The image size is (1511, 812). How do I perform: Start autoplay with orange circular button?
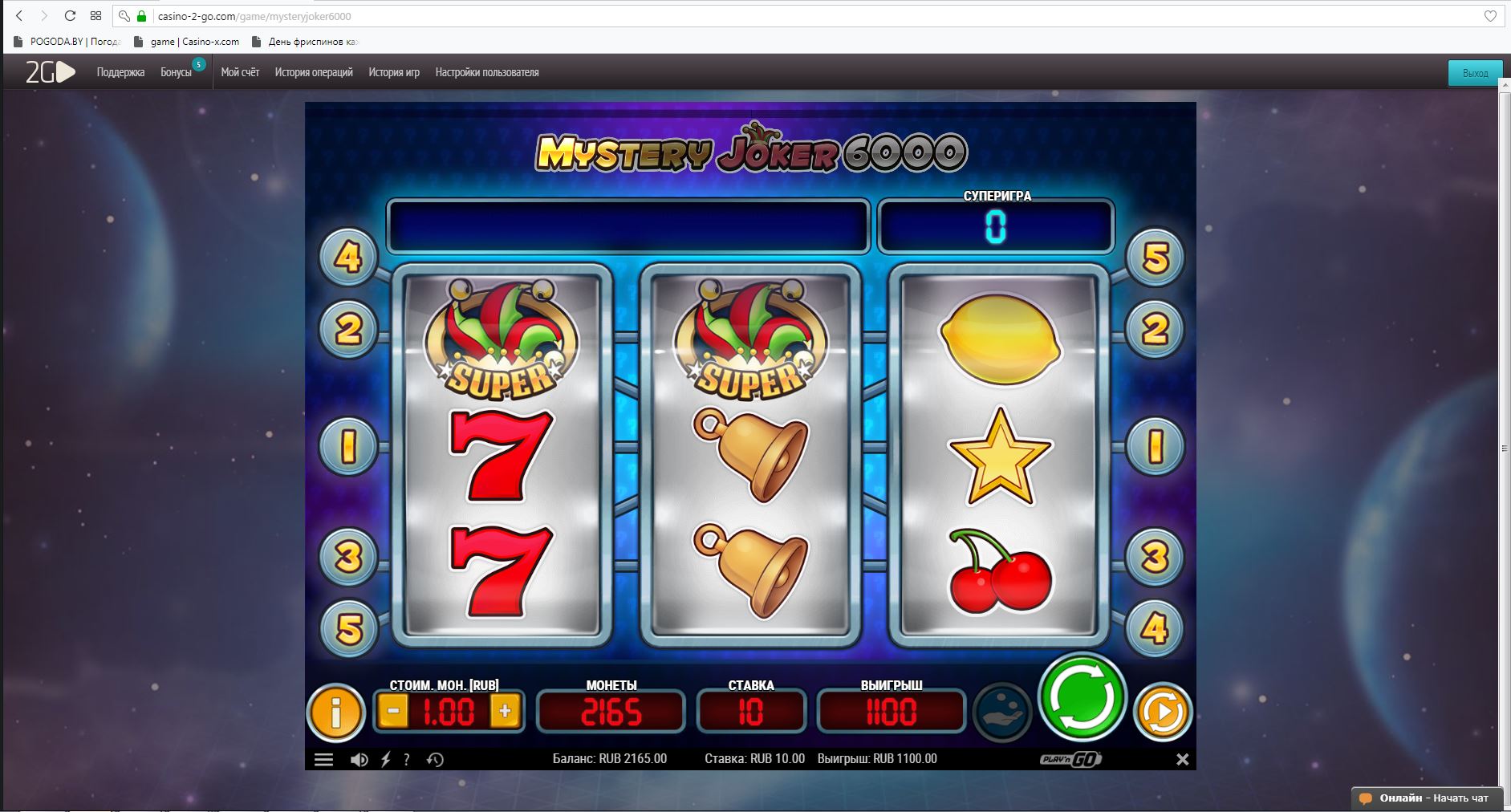tap(1162, 711)
